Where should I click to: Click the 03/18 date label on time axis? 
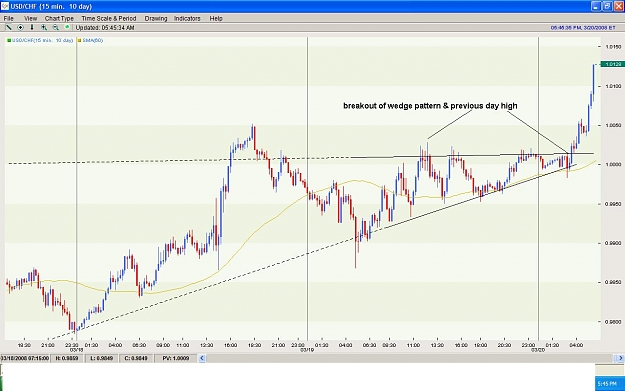click(x=76, y=350)
